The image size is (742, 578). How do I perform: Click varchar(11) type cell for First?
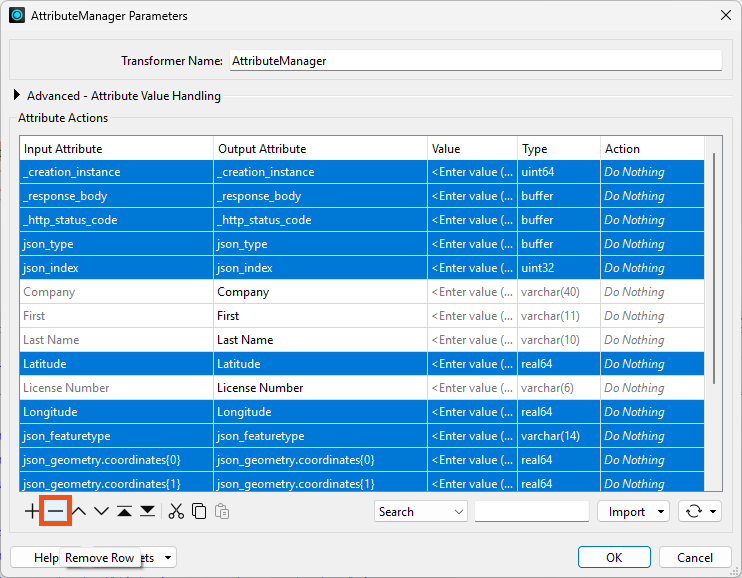tap(559, 316)
